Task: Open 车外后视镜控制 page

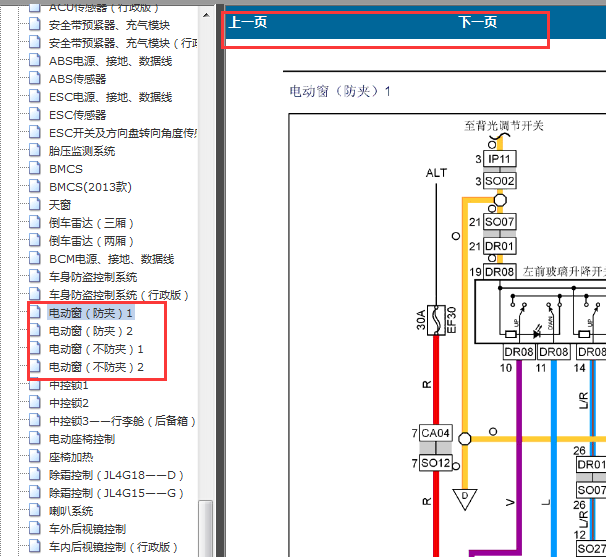Action: pyautogui.click(x=88, y=529)
